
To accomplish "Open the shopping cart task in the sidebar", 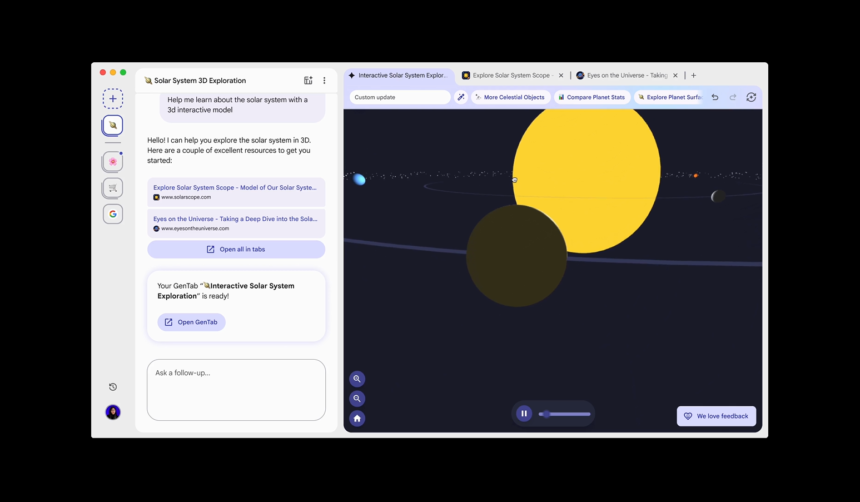I will point(112,188).
